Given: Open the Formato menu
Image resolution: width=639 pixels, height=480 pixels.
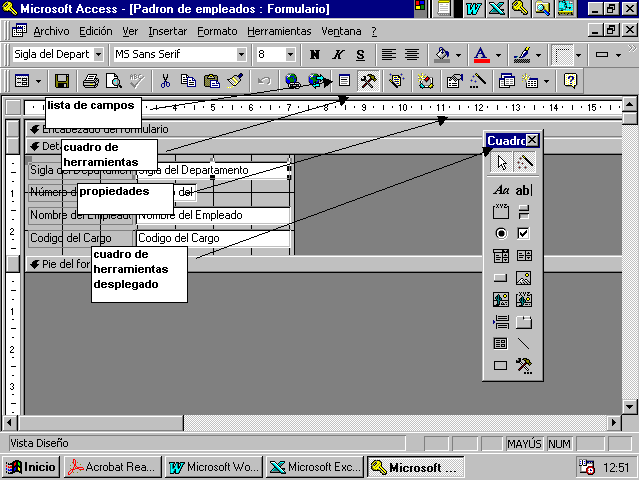Looking at the screenshot, I should point(217,31).
